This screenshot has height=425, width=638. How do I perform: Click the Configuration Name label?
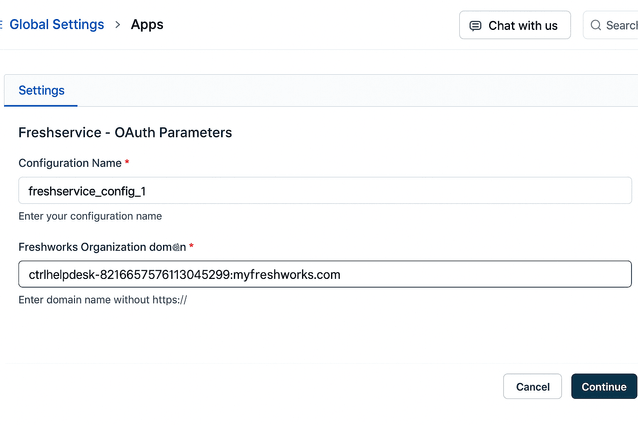[x=70, y=163]
